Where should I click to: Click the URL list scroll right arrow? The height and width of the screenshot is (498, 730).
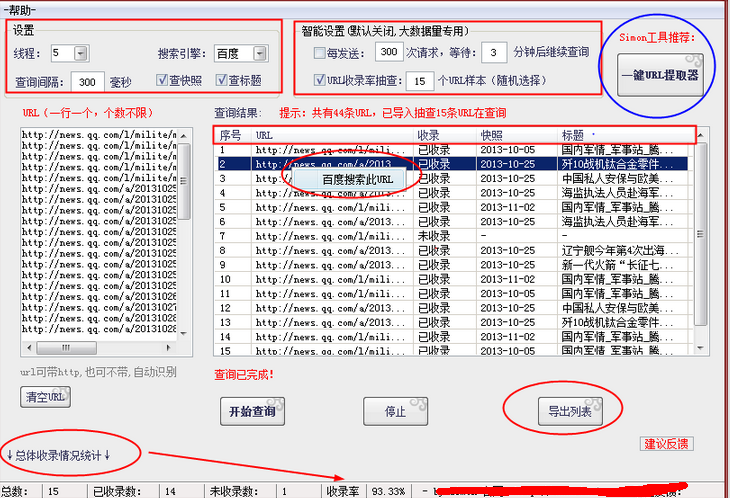tap(169, 347)
